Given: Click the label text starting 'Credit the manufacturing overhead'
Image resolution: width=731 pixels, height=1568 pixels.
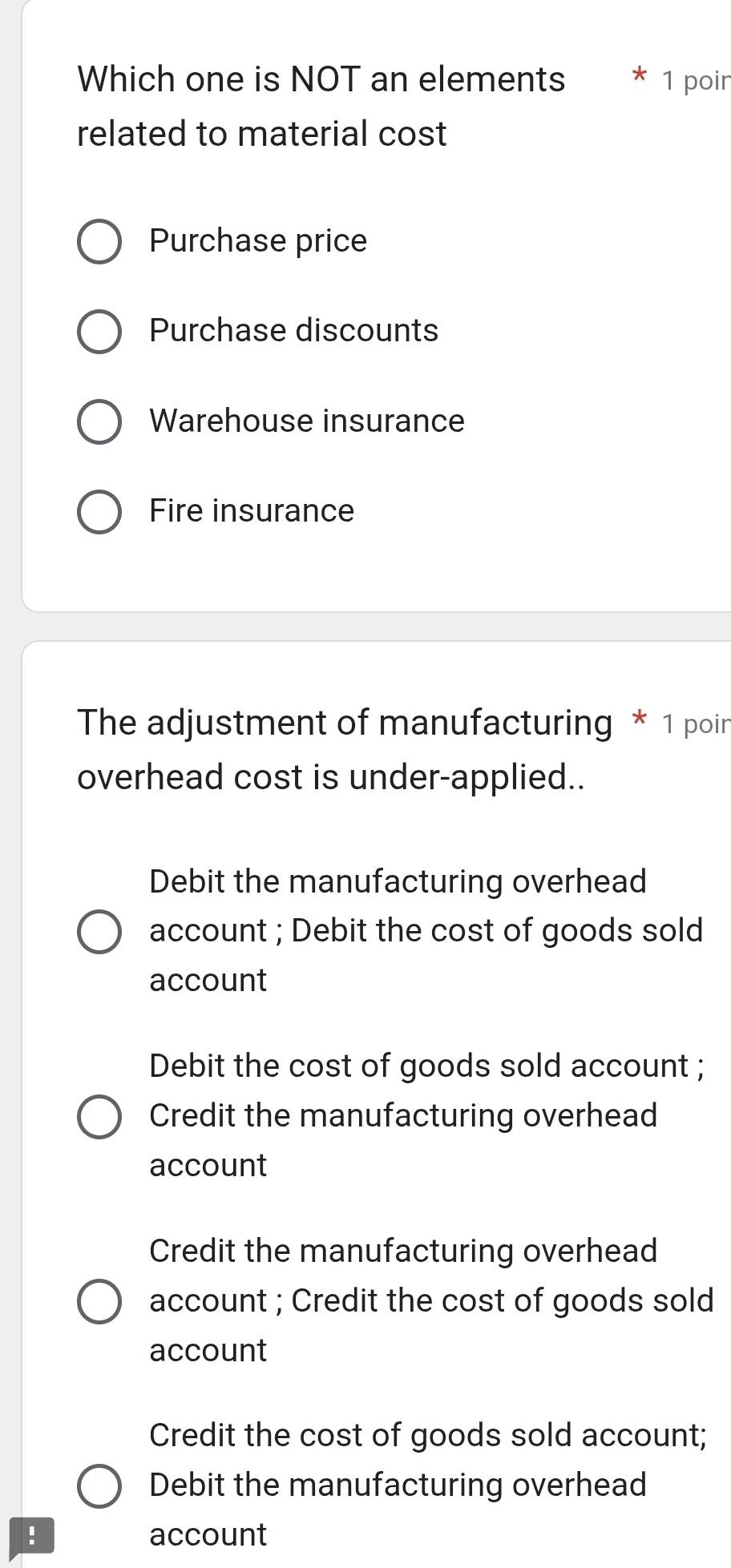Looking at the screenshot, I should click(430, 1300).
